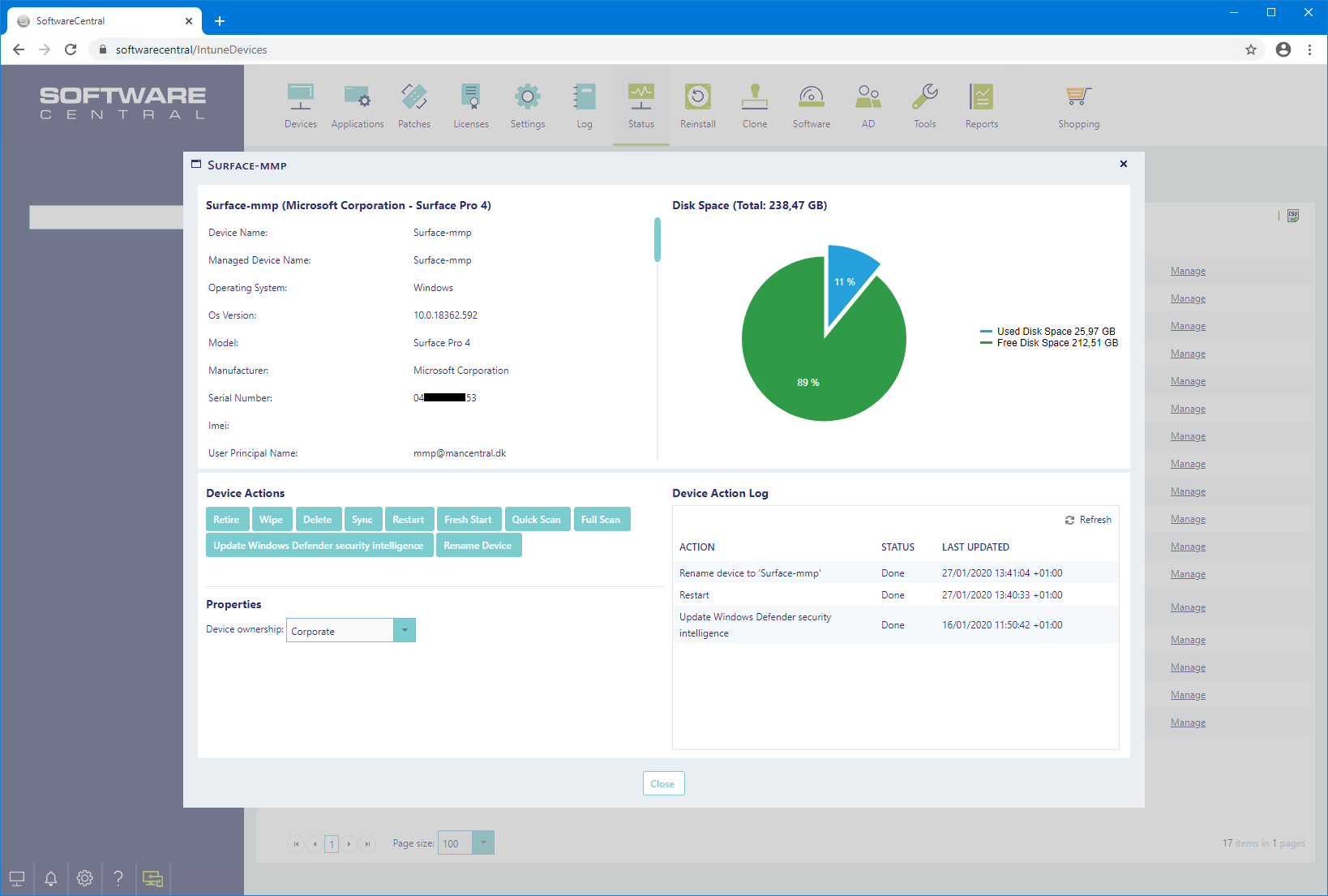Close the Surface-mmp dialog with X
Viewport: 1328px width, 896px height.
point(1124,164)
